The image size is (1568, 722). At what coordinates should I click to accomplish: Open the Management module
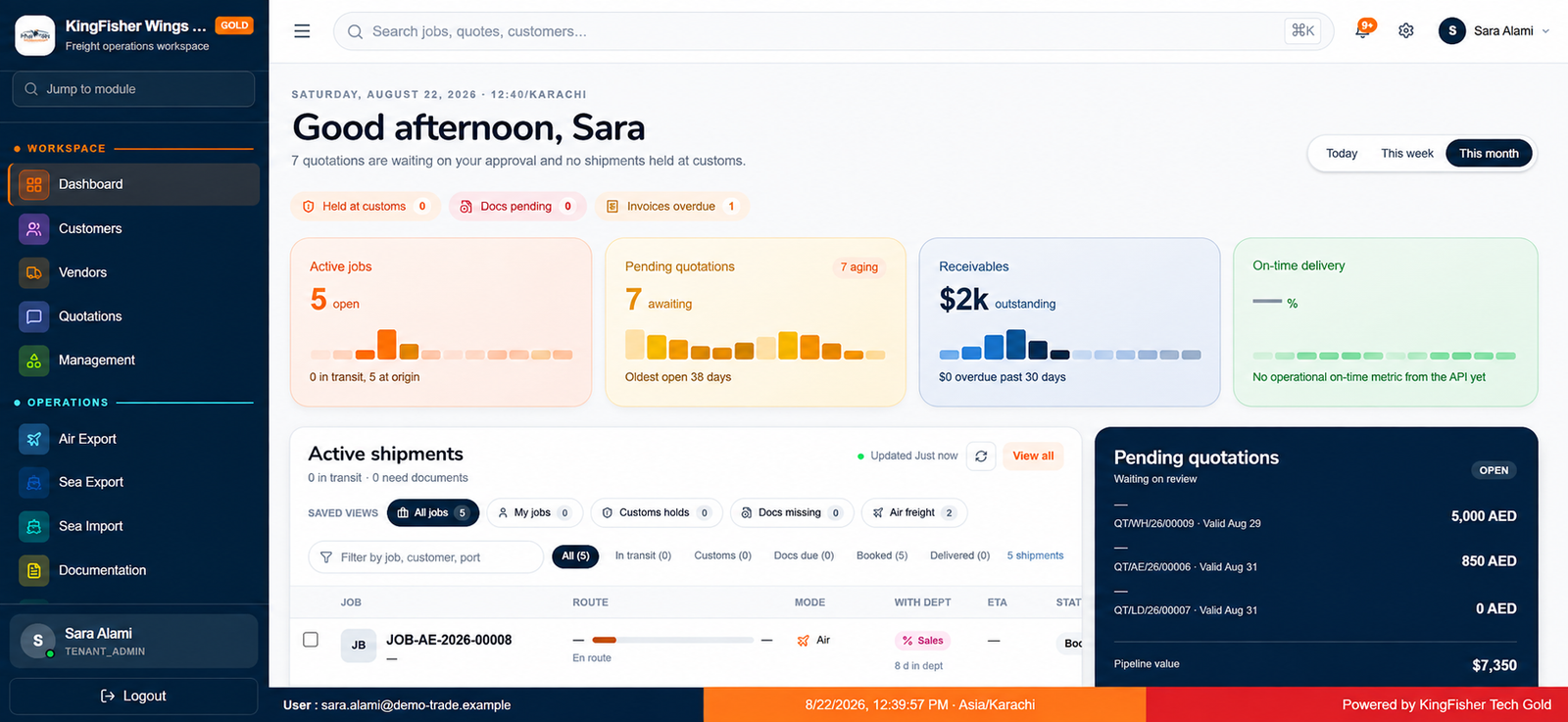pos(134,361)
